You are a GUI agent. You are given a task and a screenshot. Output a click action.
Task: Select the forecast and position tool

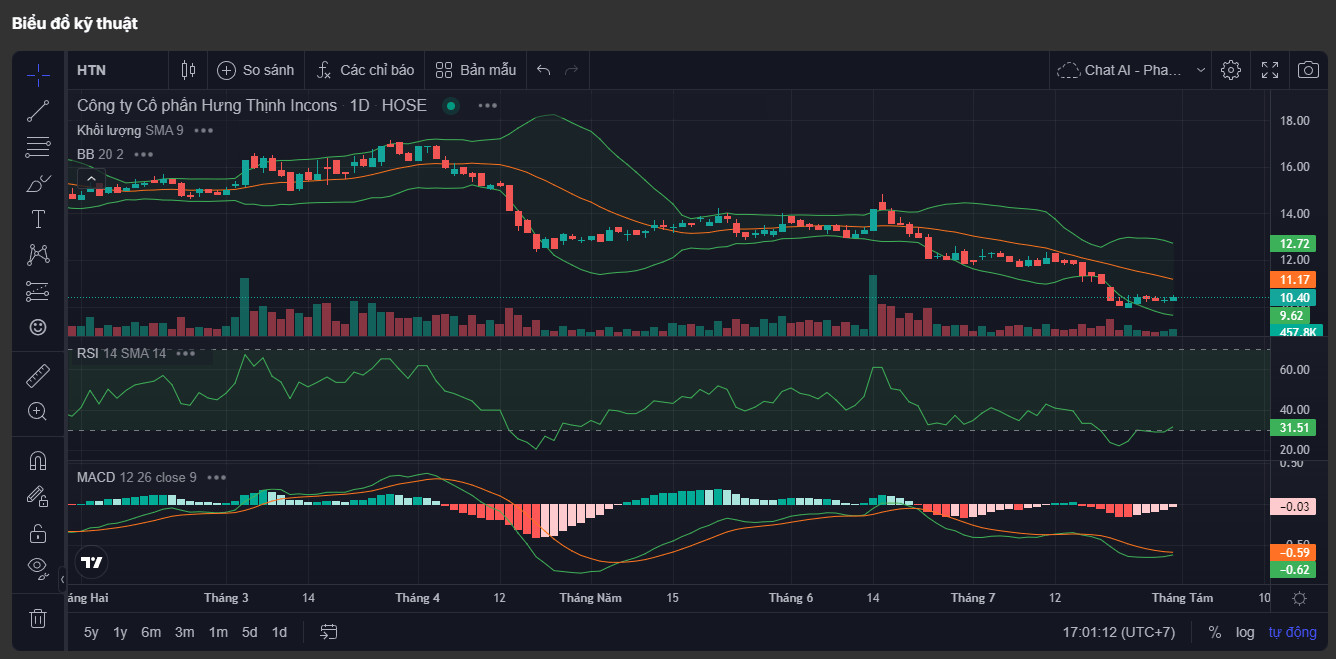[x=38, y=291]
